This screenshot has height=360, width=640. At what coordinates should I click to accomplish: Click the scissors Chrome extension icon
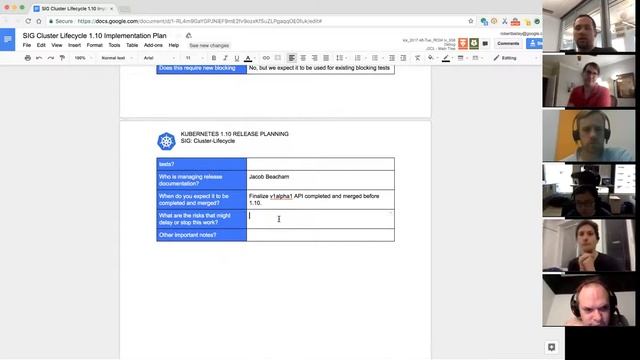click(x=505, y=21)
